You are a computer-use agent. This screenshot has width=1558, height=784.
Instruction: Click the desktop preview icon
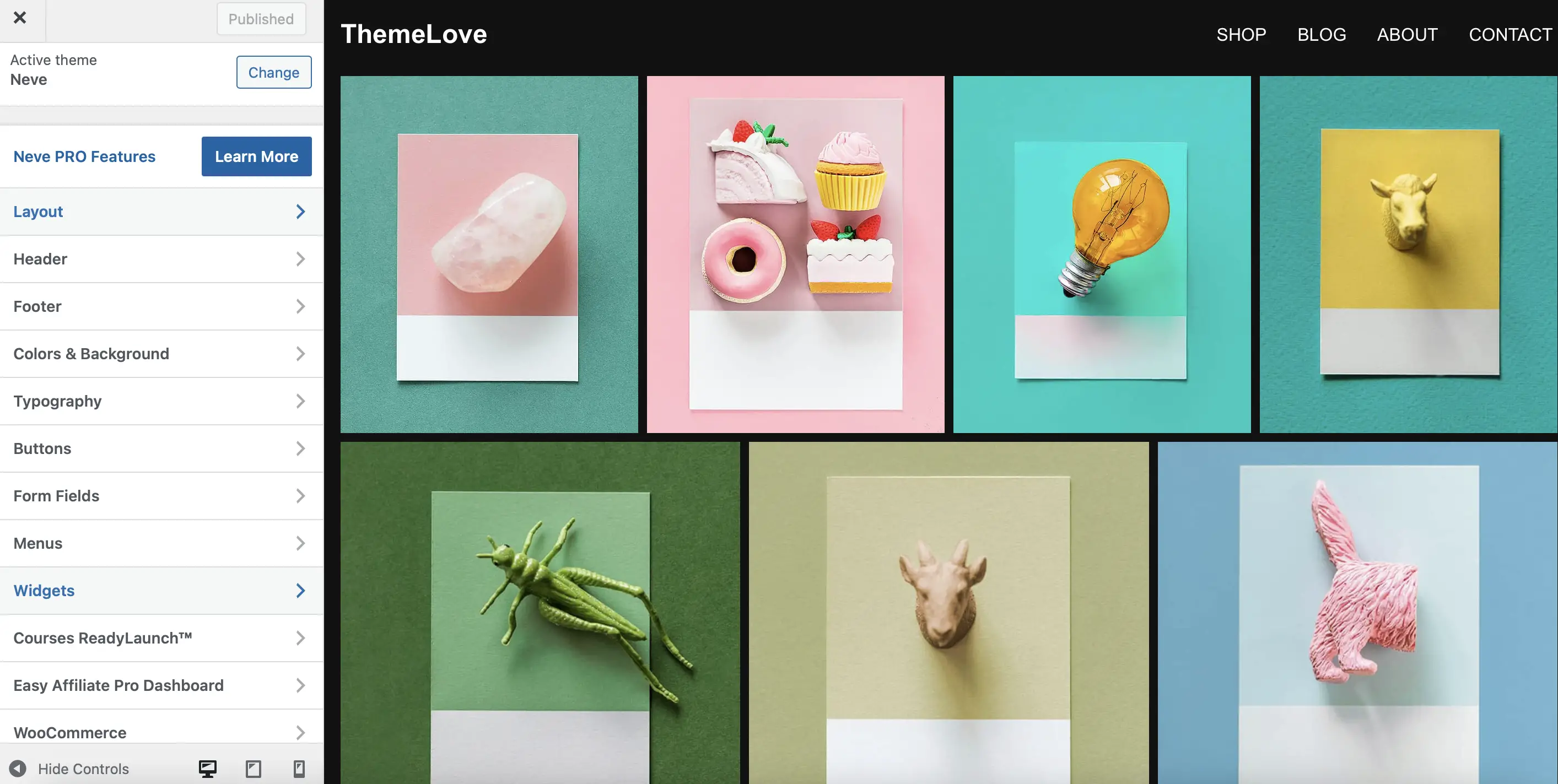(206, 768)
